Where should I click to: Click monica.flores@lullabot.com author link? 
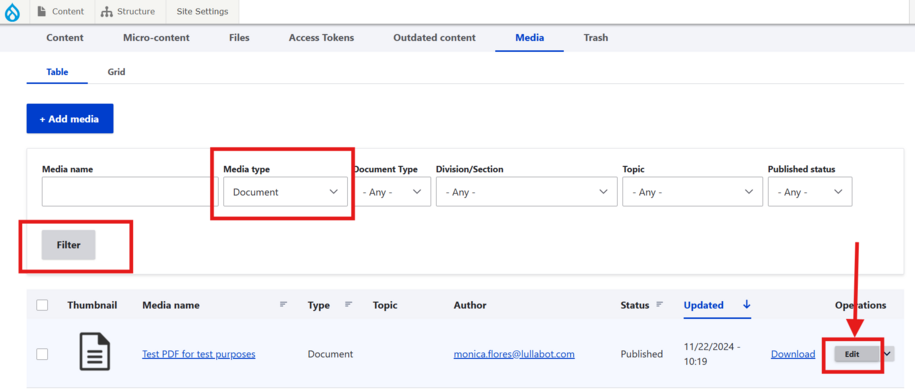(514, 354)
